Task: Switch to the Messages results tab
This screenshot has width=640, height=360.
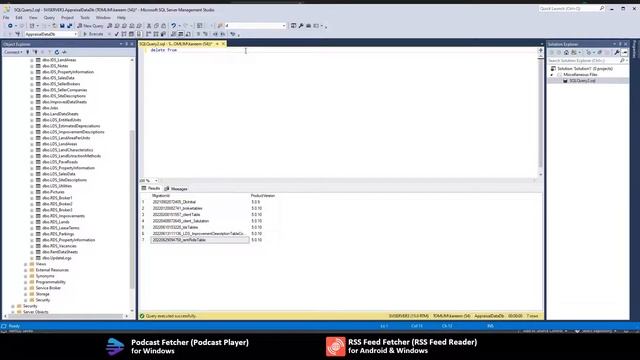Action: 176,189
